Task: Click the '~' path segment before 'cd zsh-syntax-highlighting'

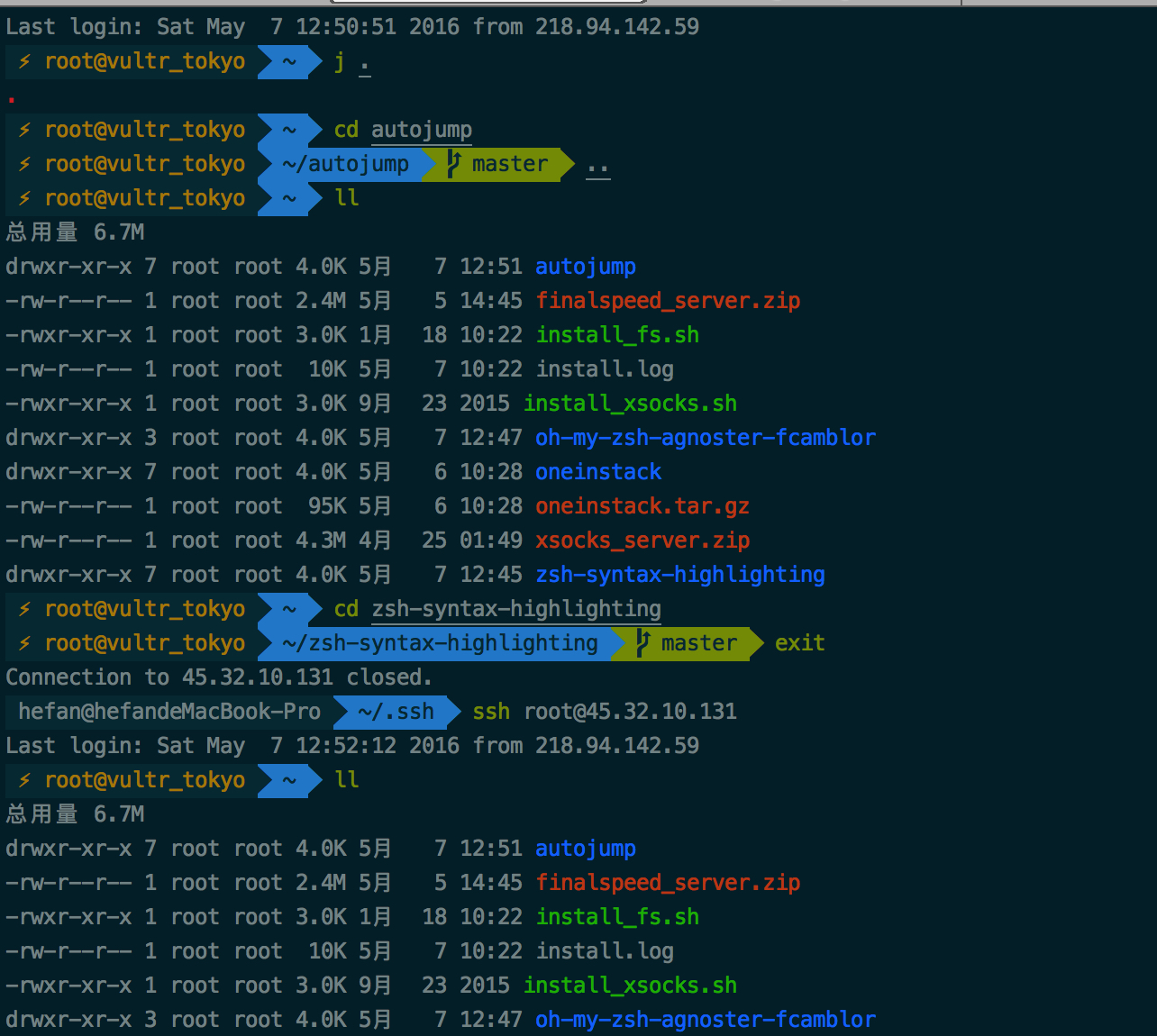Action: coord(289,609)
